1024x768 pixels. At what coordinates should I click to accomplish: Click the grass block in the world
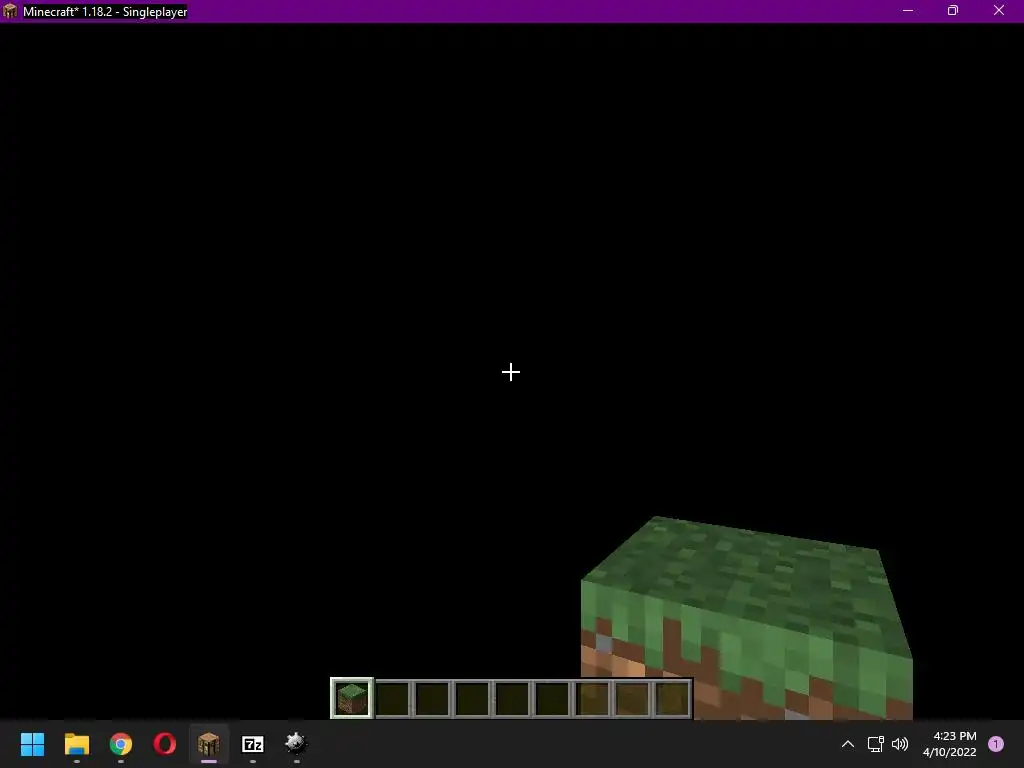746,617
